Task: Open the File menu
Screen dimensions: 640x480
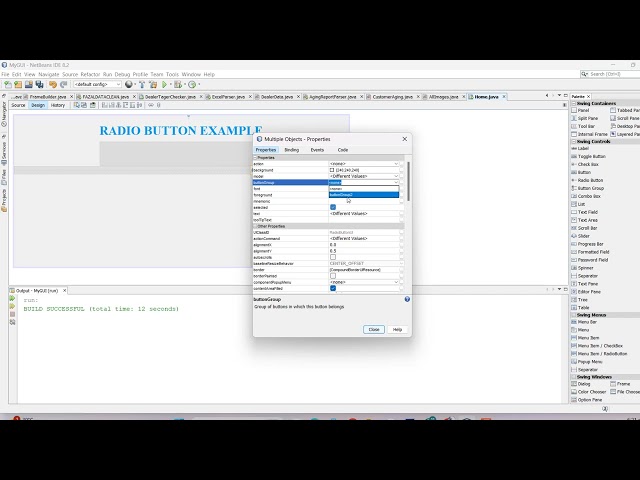Action: coord(5,74)
